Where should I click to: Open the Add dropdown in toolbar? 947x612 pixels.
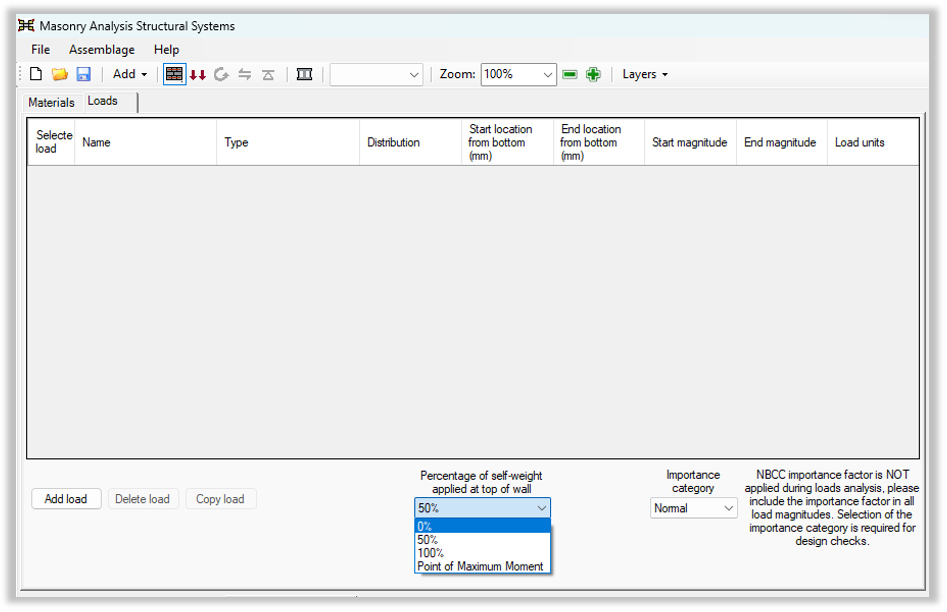(x=130, y=74)
